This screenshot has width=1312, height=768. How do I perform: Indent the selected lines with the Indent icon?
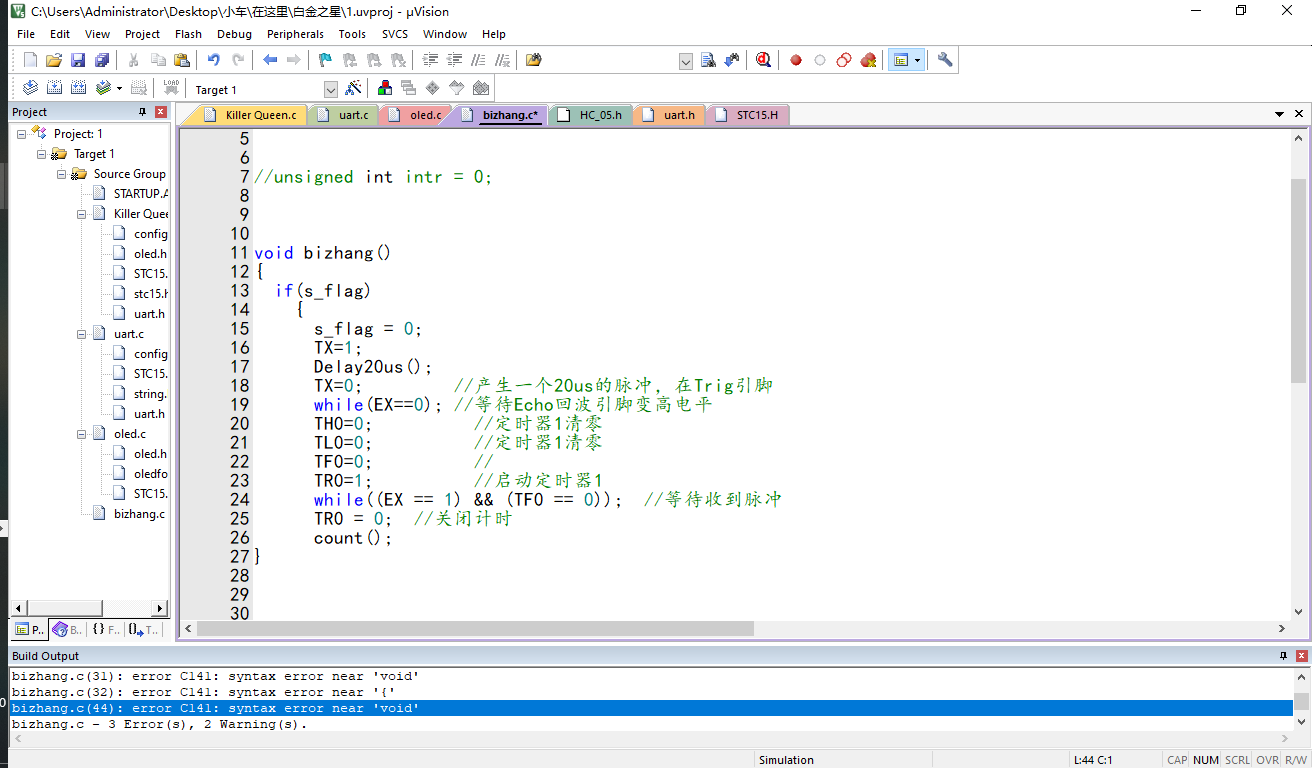point(431,60)
